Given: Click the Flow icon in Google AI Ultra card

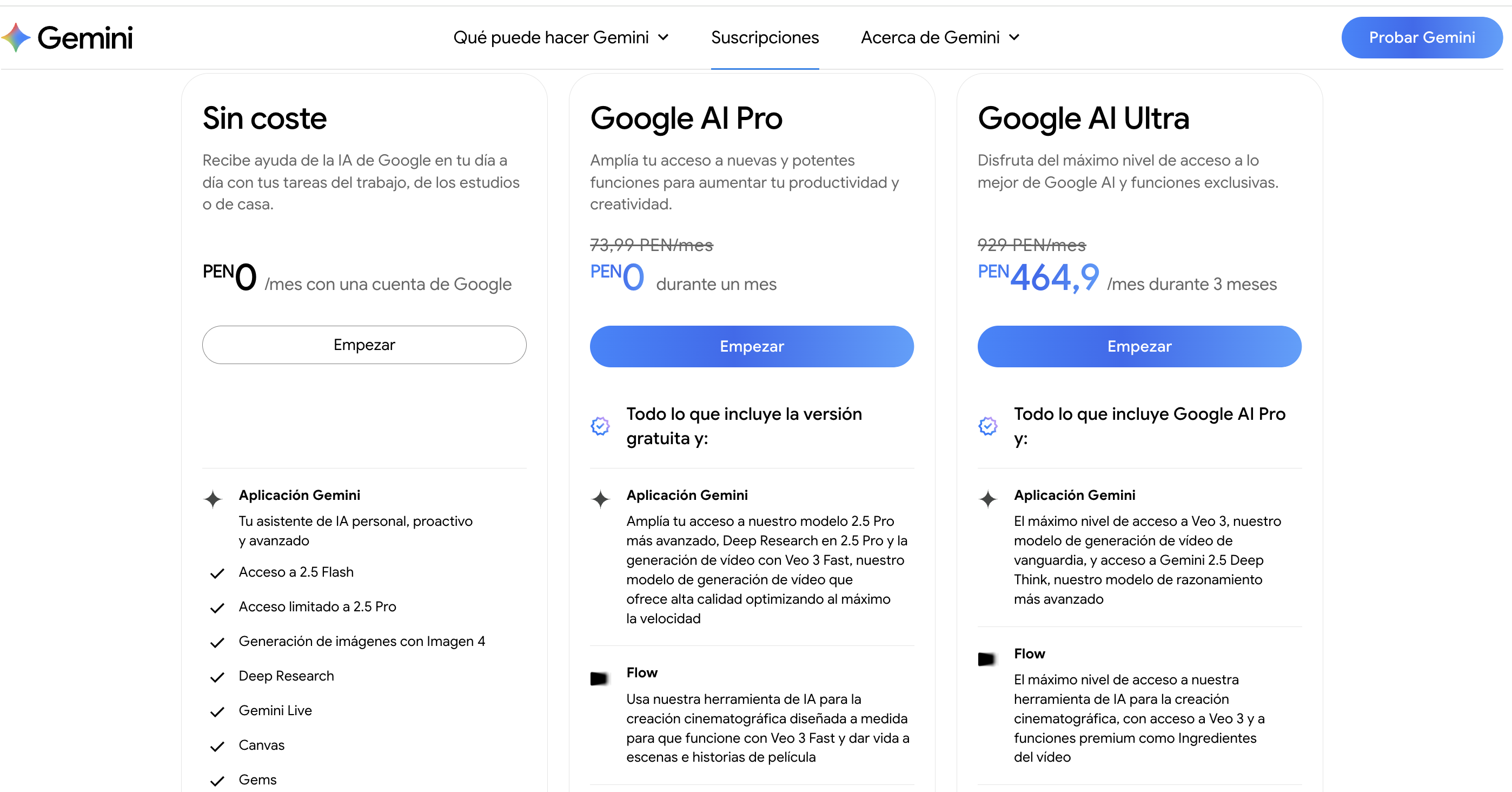Looking at the screenshot, I should [x=987, y=659].
